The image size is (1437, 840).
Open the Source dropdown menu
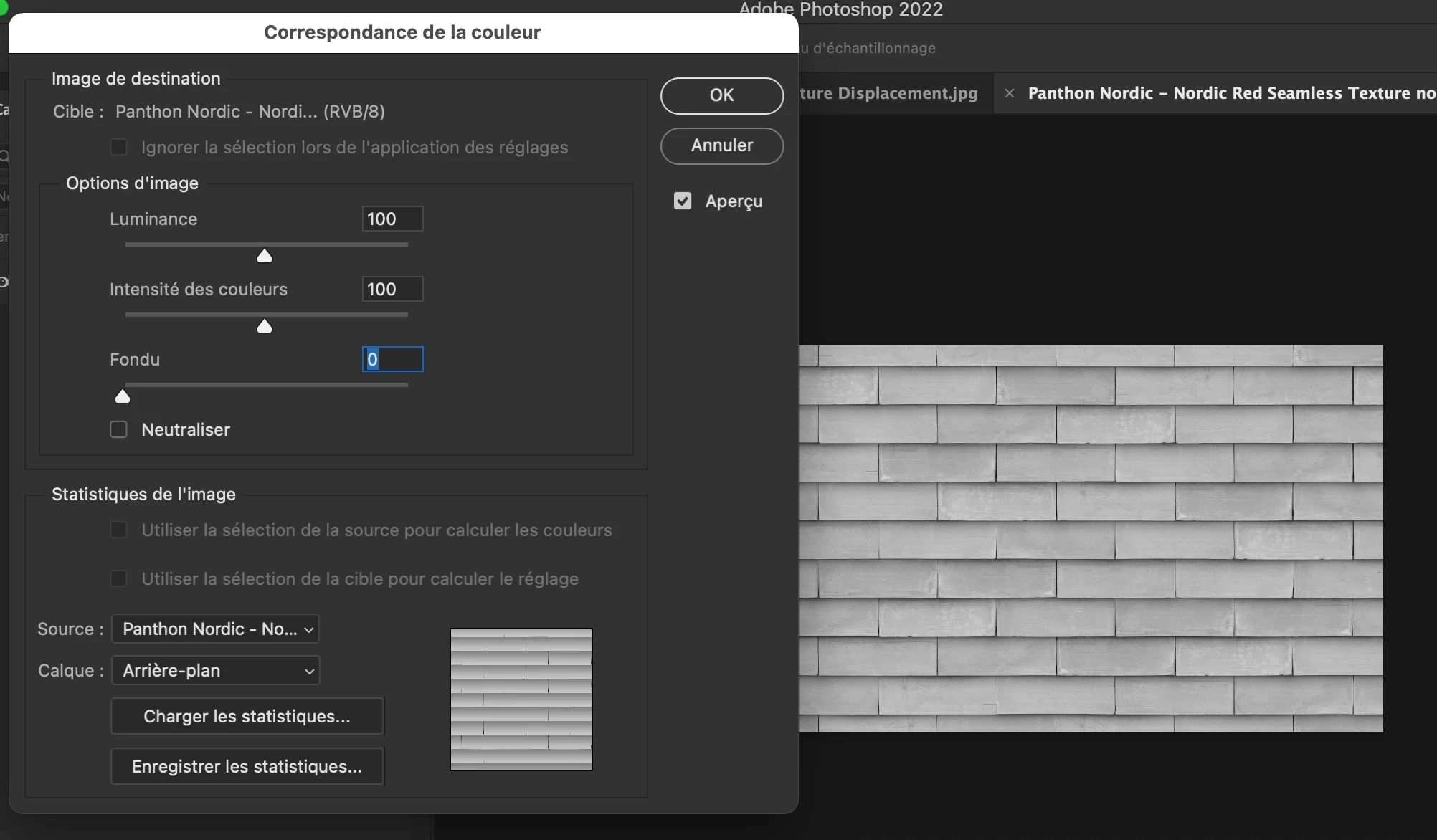215,629
